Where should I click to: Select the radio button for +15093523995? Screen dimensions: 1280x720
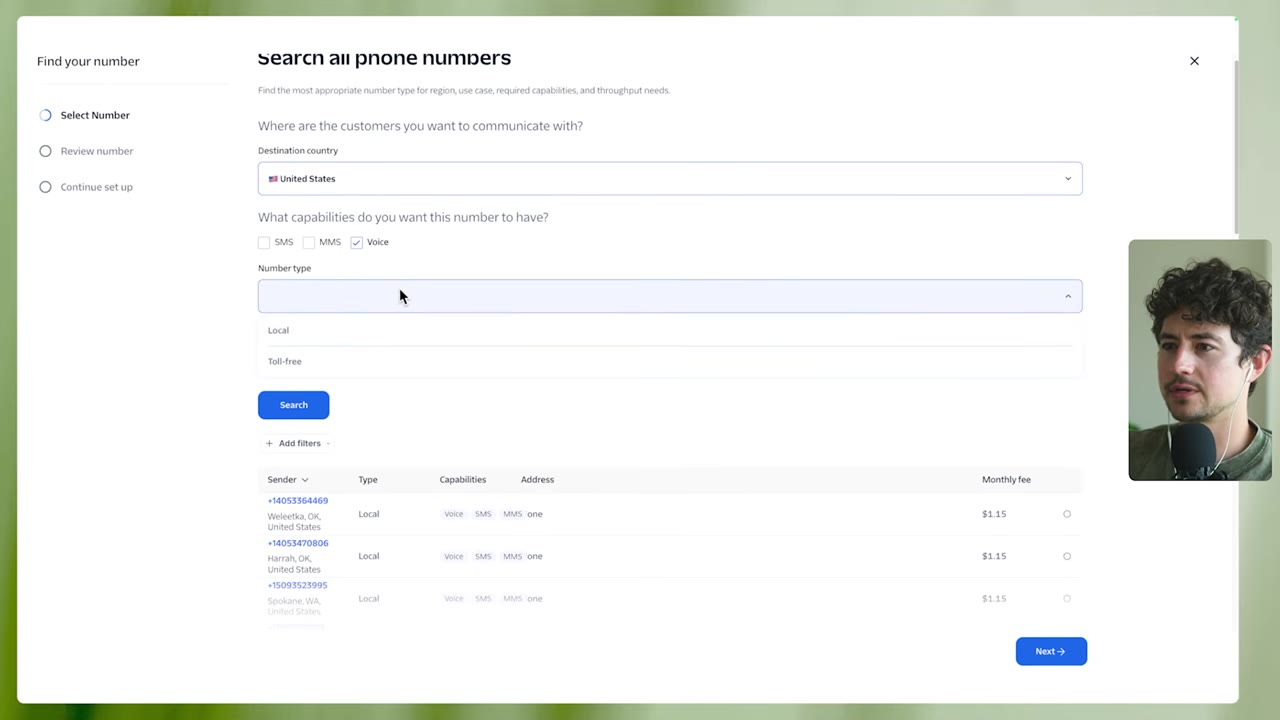tap(1067, 598)
